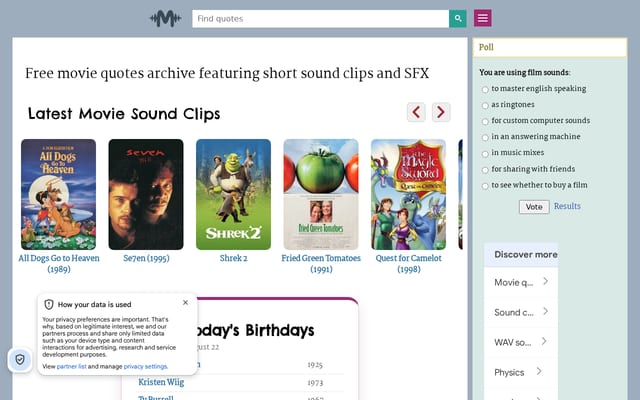Open the 'partner list' link

pos(71,367)
